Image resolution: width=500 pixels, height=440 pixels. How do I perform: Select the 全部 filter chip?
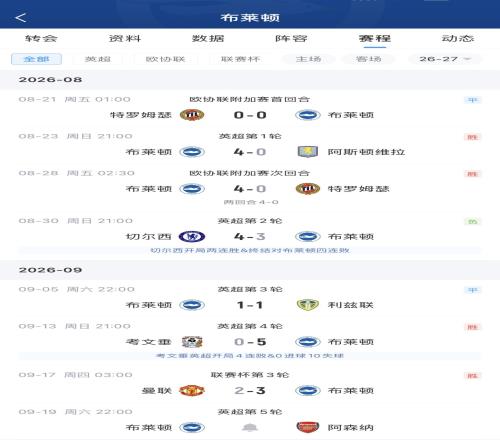click(37, 59)
